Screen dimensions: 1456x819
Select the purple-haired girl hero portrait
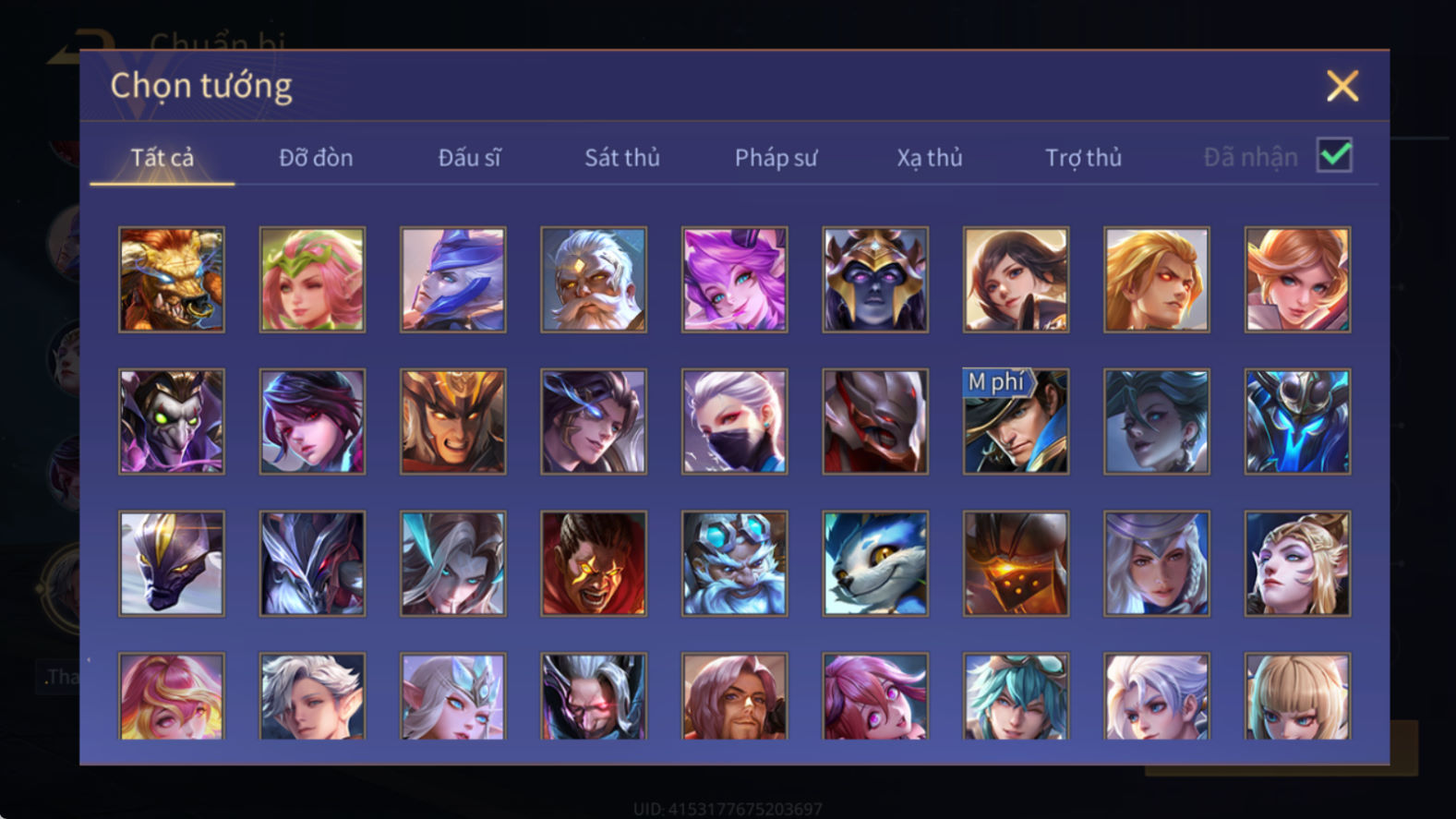(x=735, y=280)
